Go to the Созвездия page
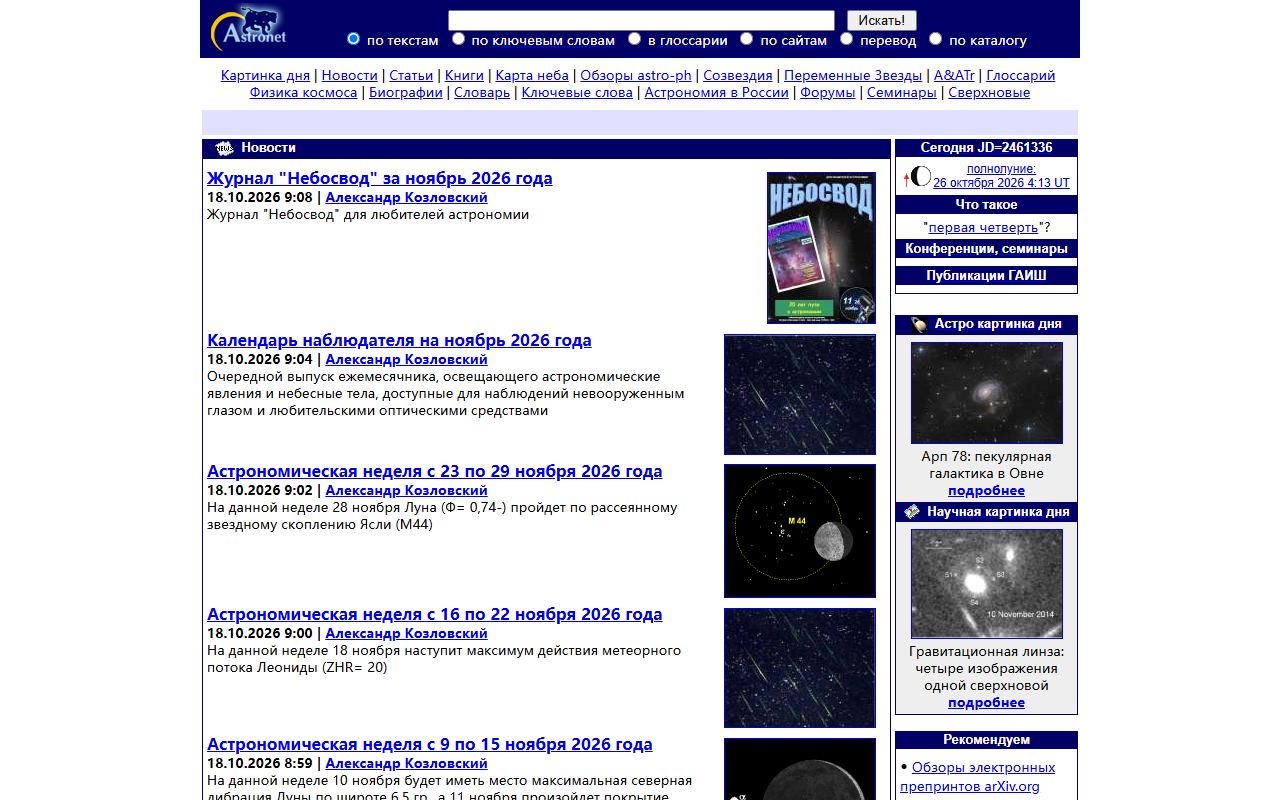1280x800 pixels. (738, 75)
